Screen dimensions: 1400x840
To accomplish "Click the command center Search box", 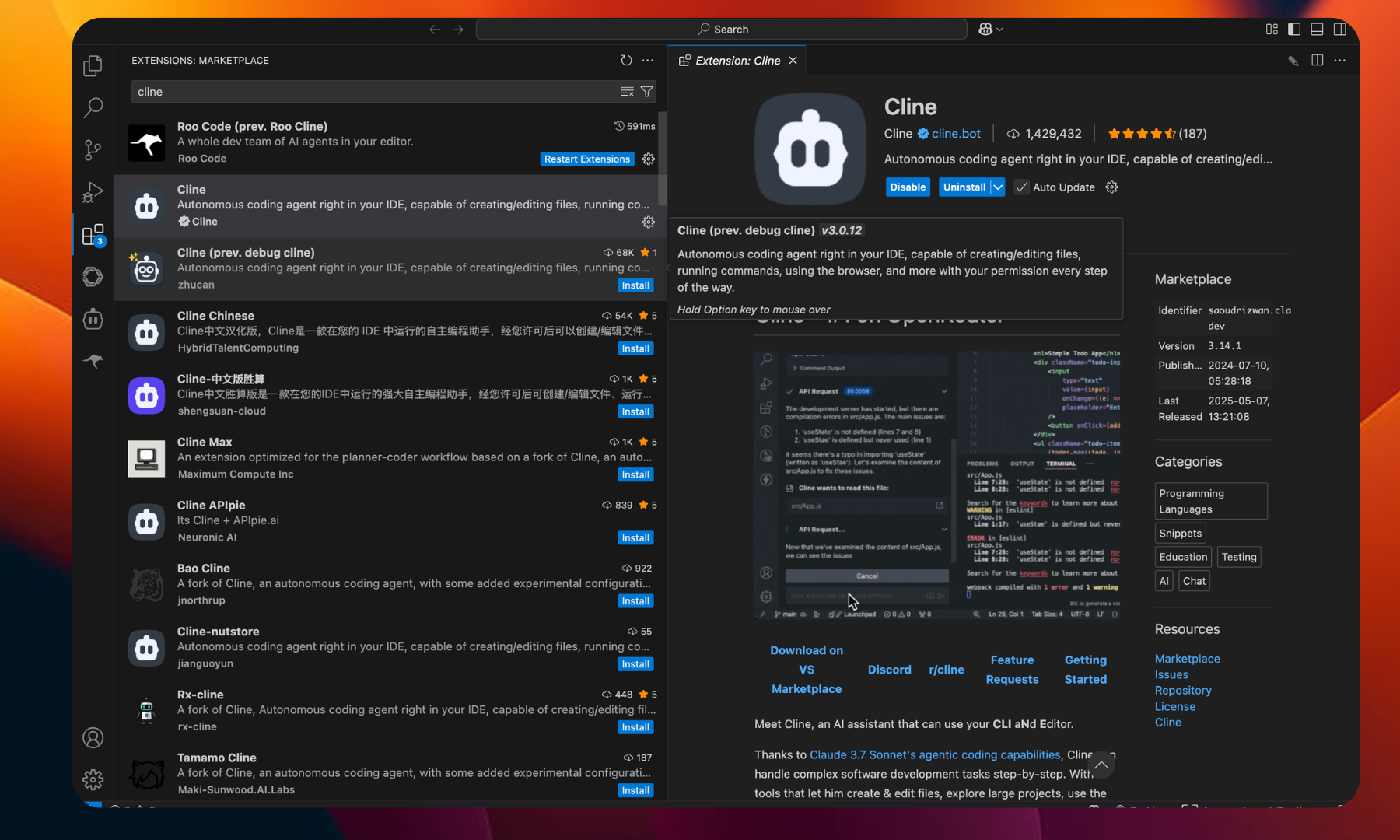I will point(721,29).
